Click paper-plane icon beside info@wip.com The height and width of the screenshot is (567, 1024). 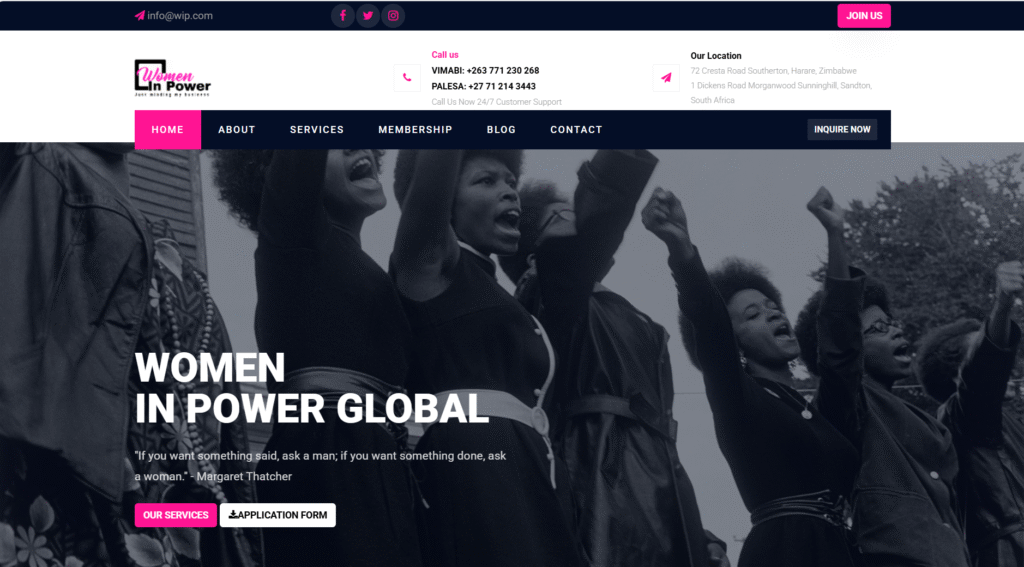[x=140, y=16]
